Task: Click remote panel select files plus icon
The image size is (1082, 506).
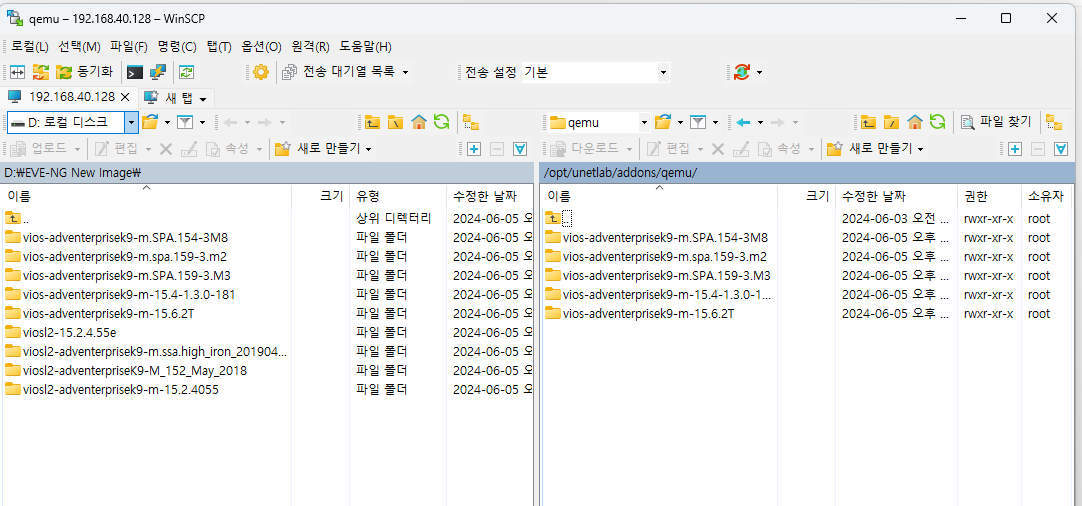Action: point(1014,148)
